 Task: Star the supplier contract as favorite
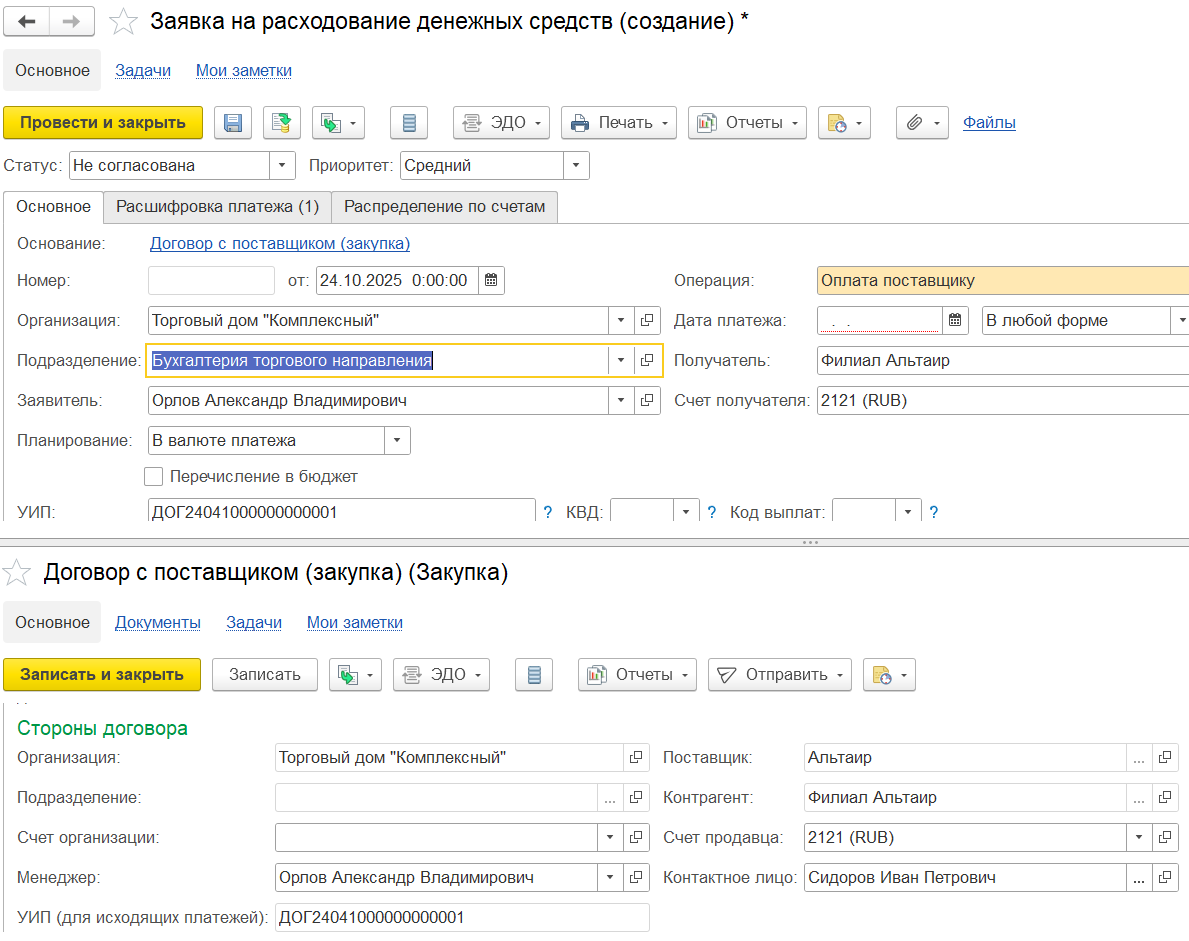(17, 573)
